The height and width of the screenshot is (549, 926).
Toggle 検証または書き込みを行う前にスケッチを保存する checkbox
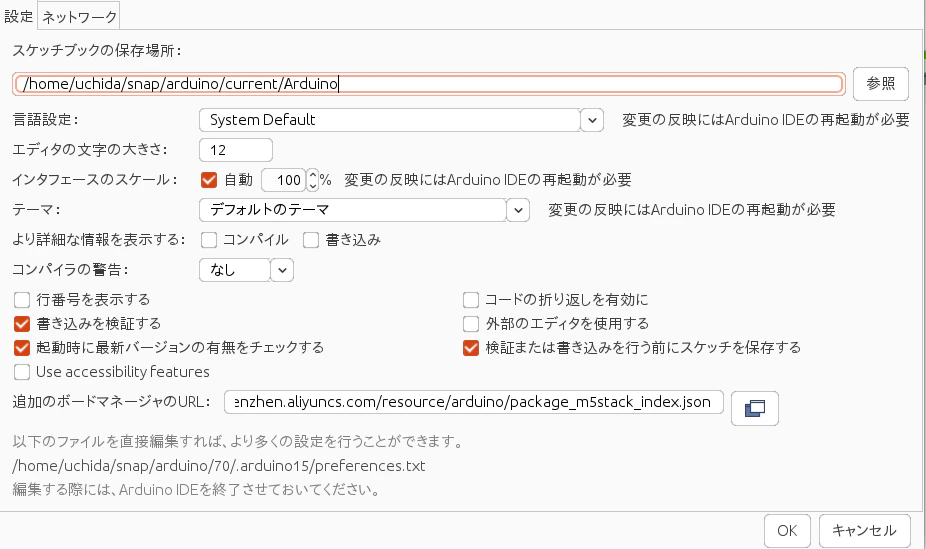click(x=471, y=348)
